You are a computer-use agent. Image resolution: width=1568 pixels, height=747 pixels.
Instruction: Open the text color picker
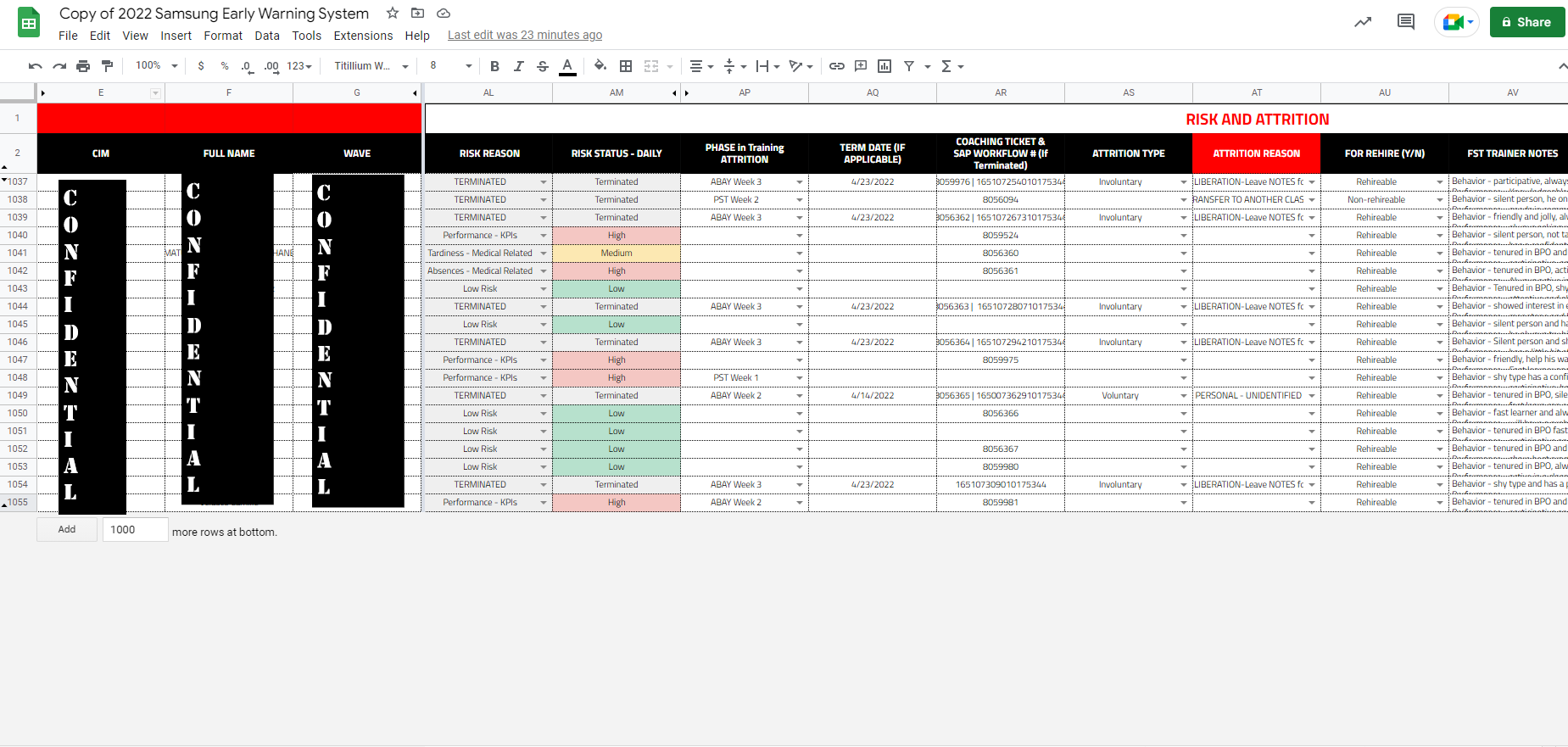(x=567, y=66)
